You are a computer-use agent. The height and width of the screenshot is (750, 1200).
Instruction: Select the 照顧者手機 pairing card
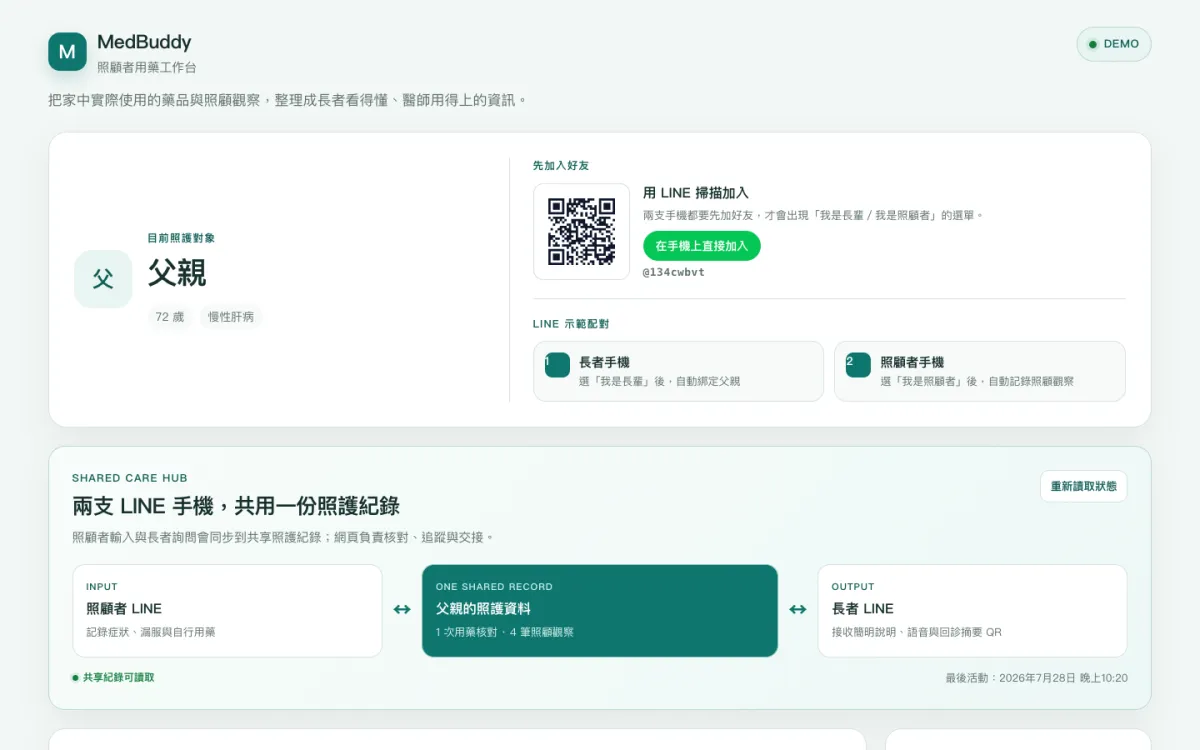click(x=979, y=371)
